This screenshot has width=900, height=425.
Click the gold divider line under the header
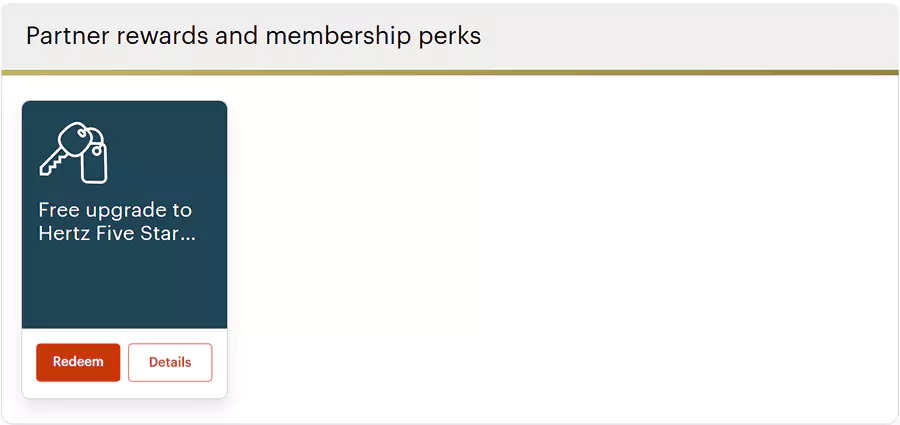[450, 72]
